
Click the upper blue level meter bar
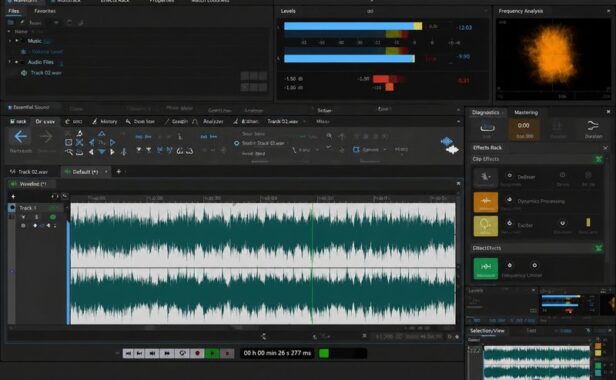pyautogui.click(x=353, y=26)
